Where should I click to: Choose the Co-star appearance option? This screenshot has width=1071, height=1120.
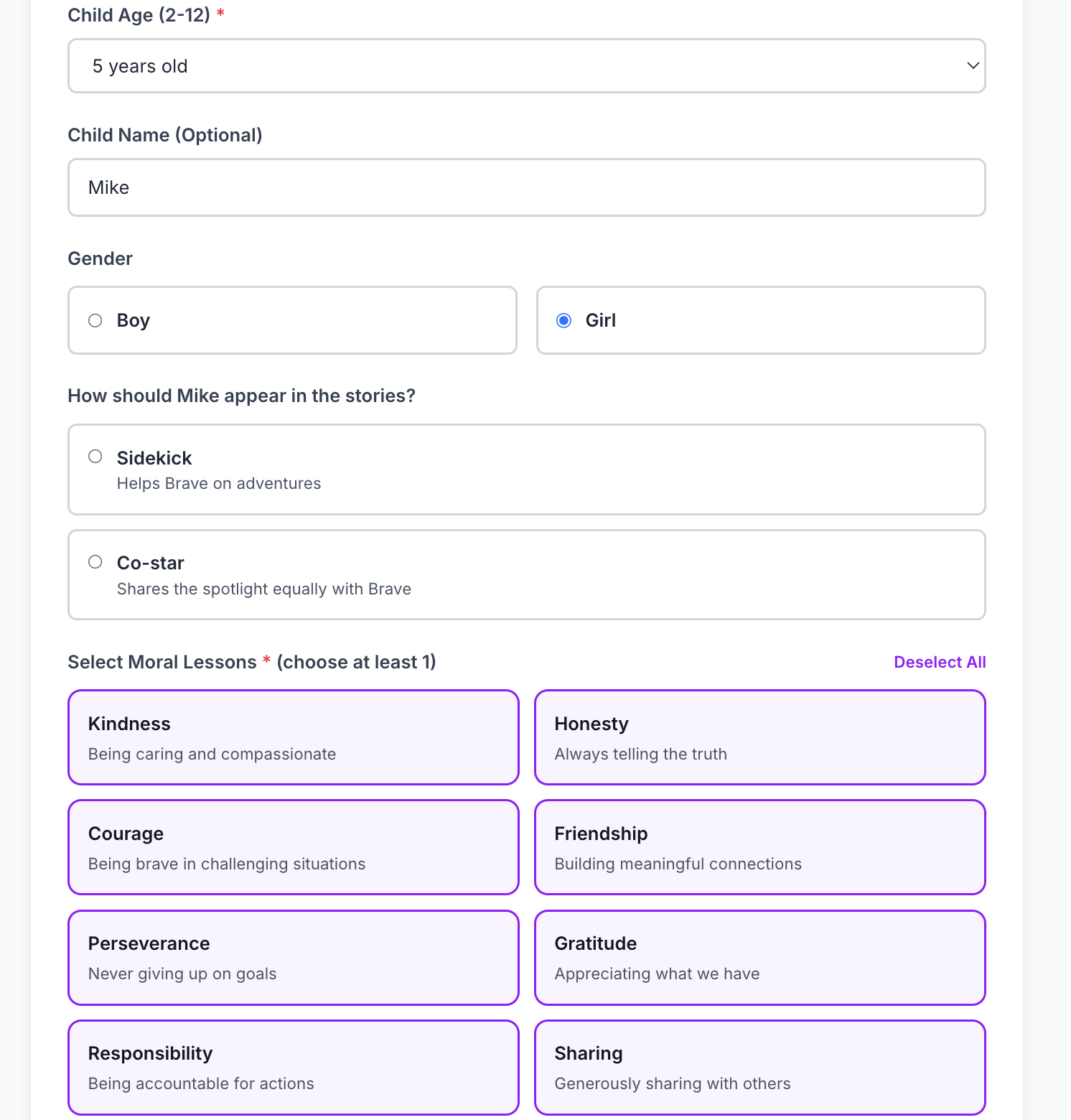tap(526, 574)
